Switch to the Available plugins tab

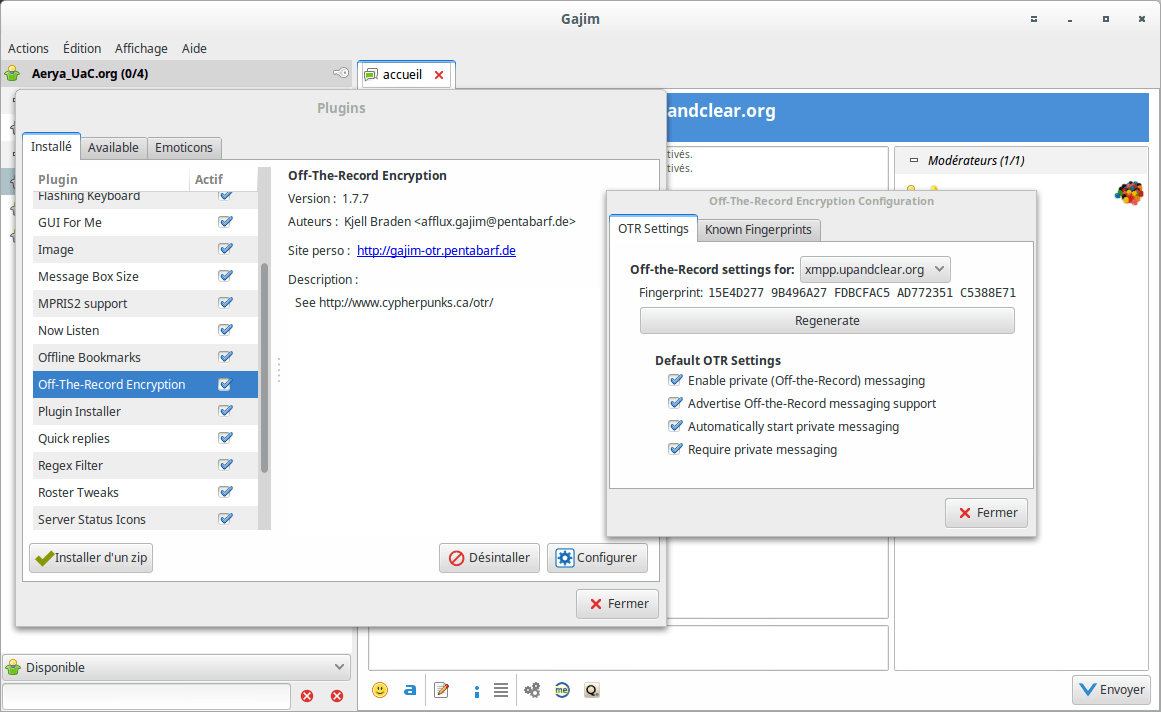click(x=113, y=147)
